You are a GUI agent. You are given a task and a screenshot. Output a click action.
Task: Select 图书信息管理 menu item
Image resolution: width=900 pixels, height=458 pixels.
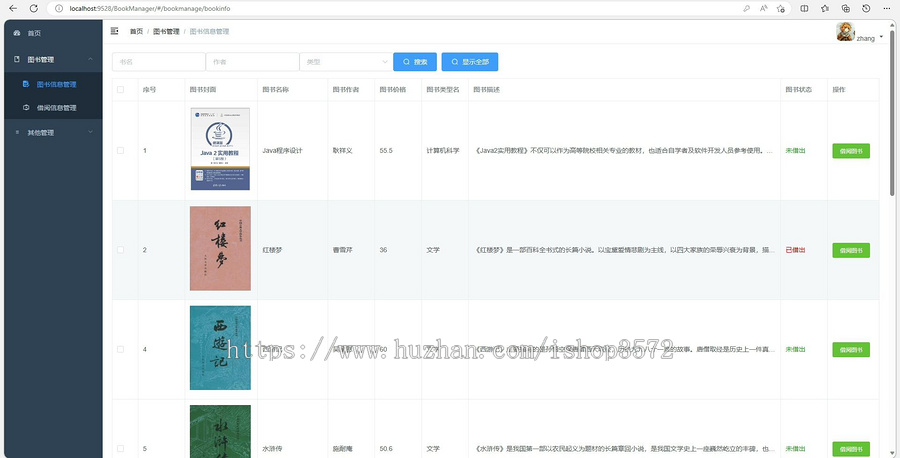coord(53,84)
